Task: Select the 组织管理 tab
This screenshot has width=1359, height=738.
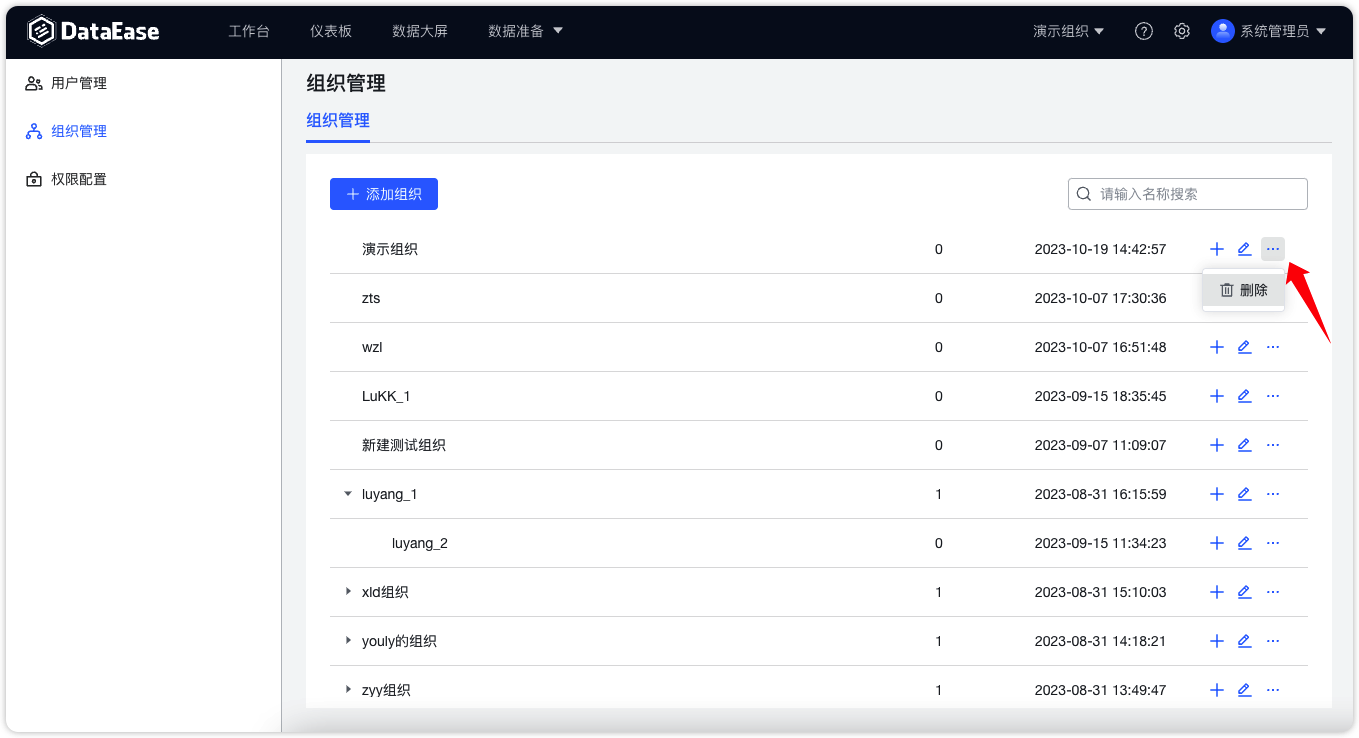Action: tap(338, 121)
